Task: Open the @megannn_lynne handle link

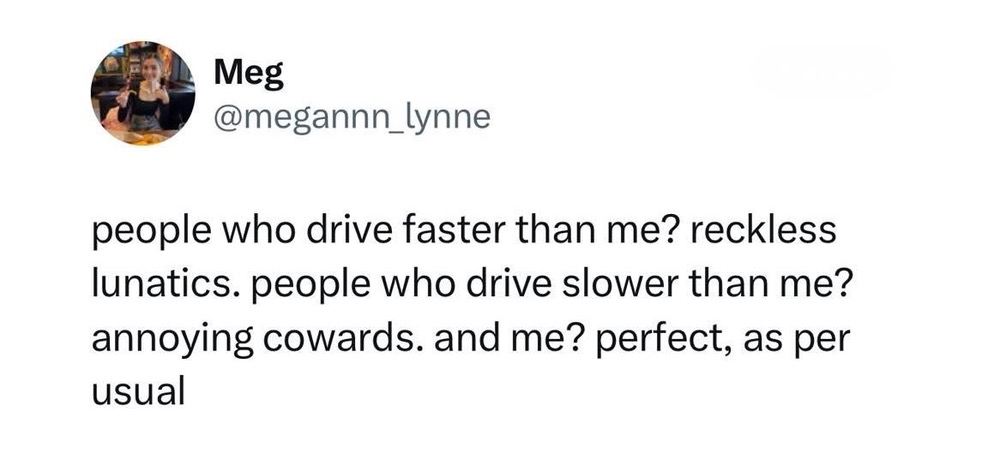Action: click(353, 117)
